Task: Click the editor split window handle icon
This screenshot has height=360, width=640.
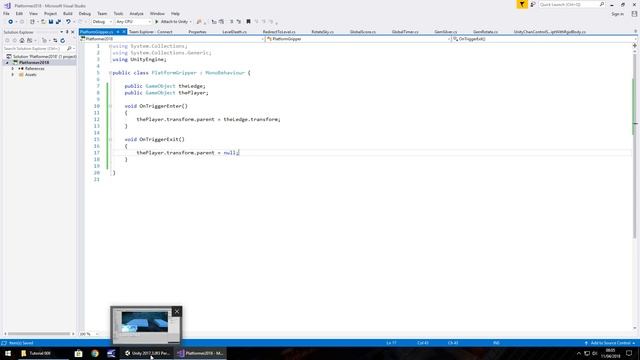Action: point(635,46)
